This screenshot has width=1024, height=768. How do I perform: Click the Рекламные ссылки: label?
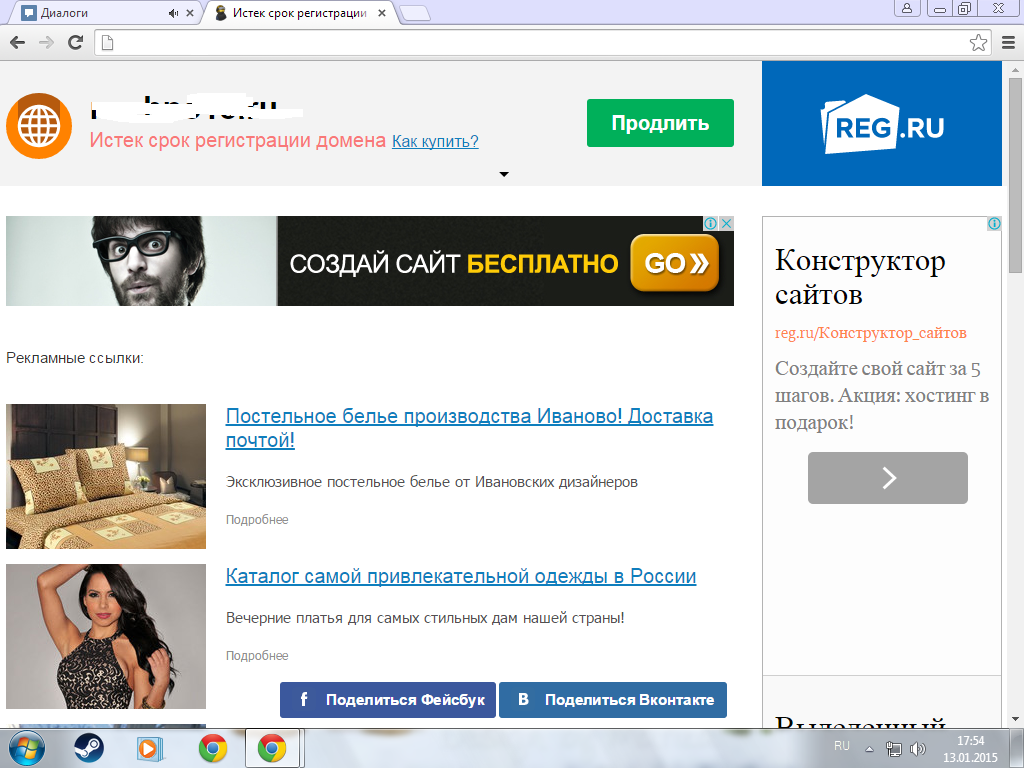click(x=74, y=358)
